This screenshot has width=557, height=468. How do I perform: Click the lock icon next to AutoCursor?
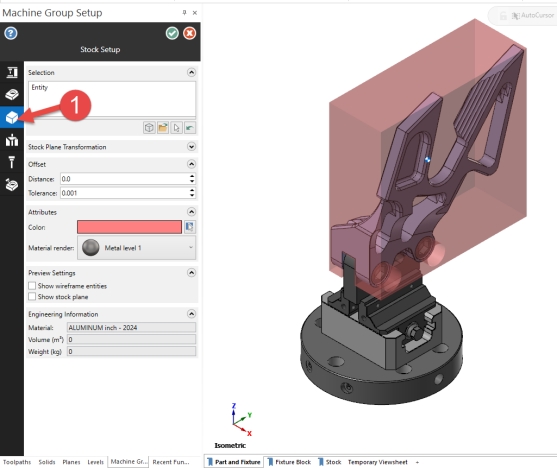[x=503, y=16]
